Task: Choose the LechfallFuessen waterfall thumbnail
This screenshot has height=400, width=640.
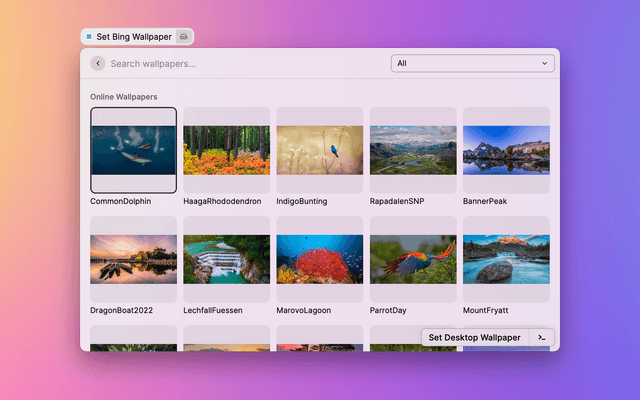Action: tap(226, 259)
